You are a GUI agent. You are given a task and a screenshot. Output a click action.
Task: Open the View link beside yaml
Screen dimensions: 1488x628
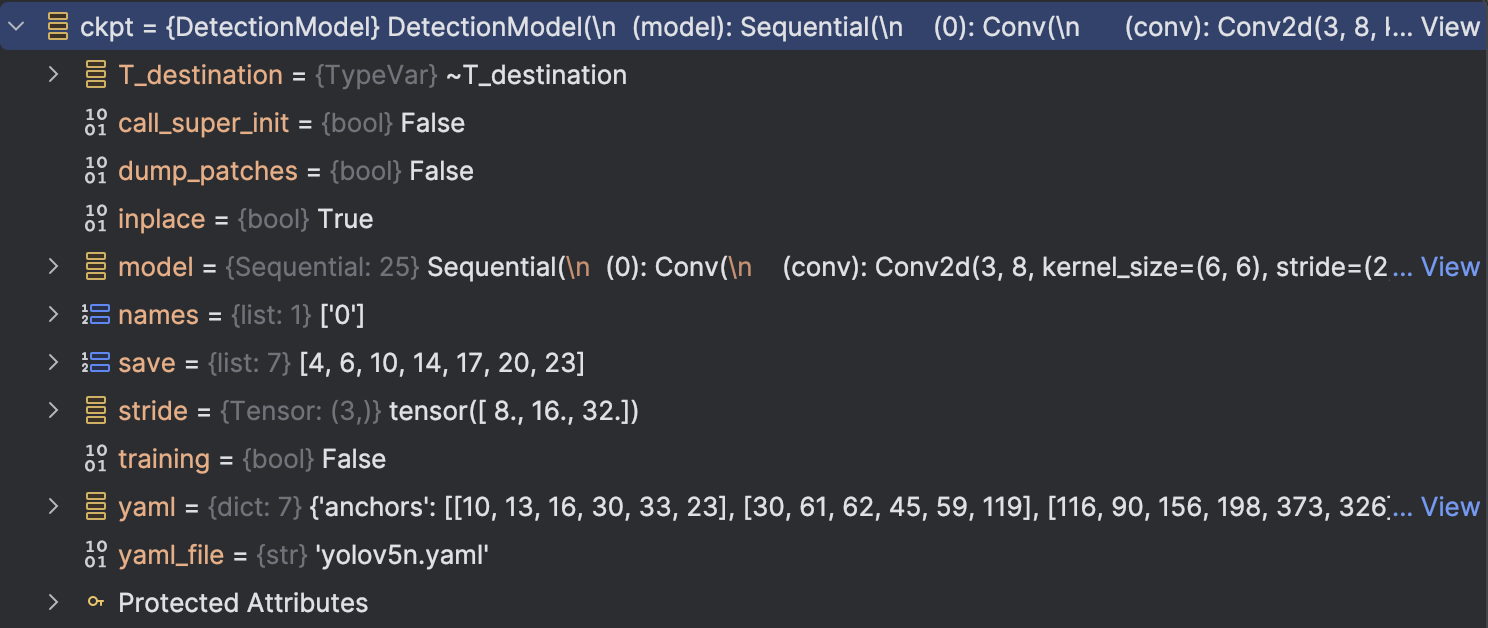[1450, 506]
